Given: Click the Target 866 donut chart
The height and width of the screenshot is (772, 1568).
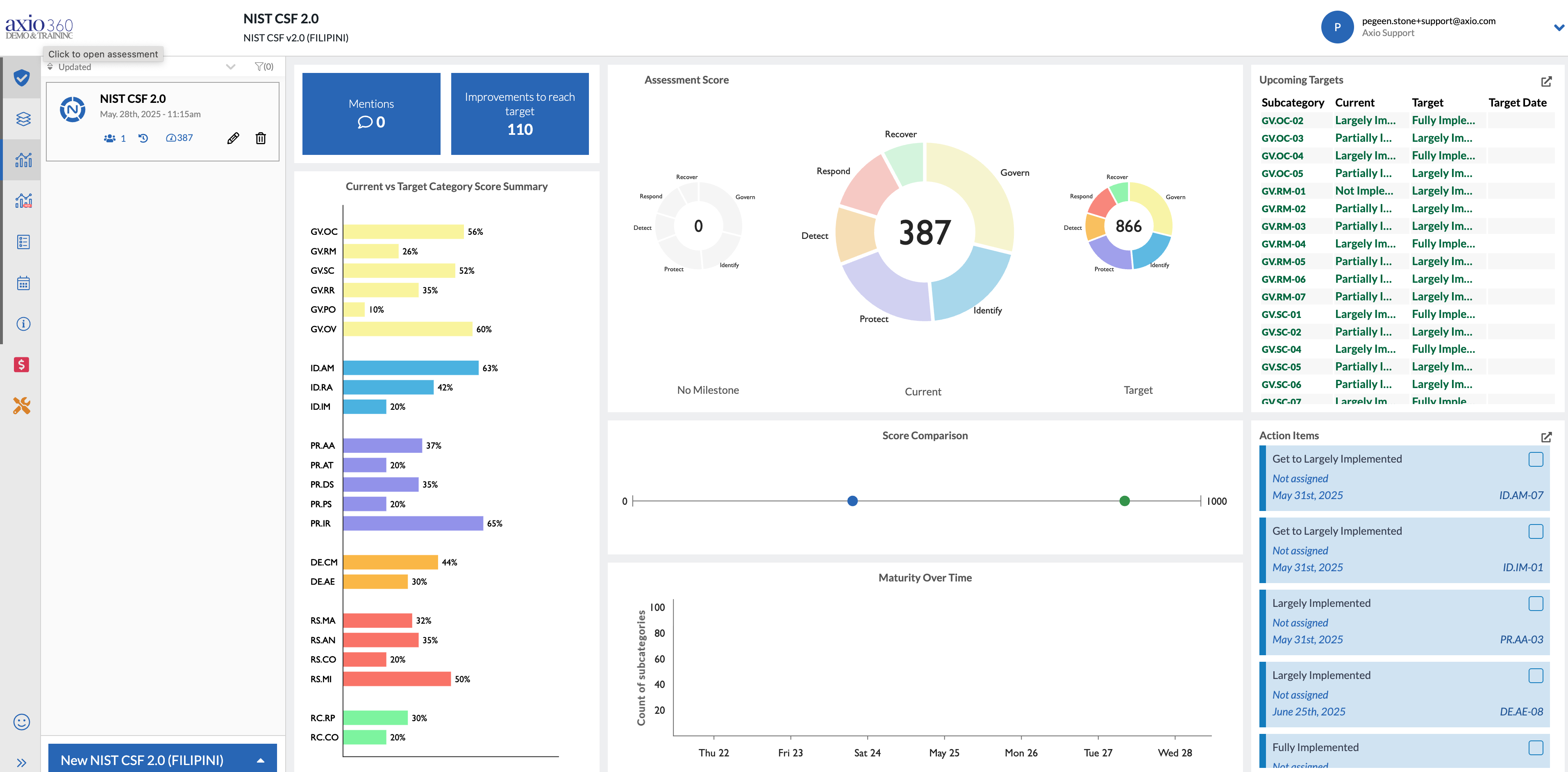Looking at the screenshot, I should pyautogui.click(x=1129, y=226).
